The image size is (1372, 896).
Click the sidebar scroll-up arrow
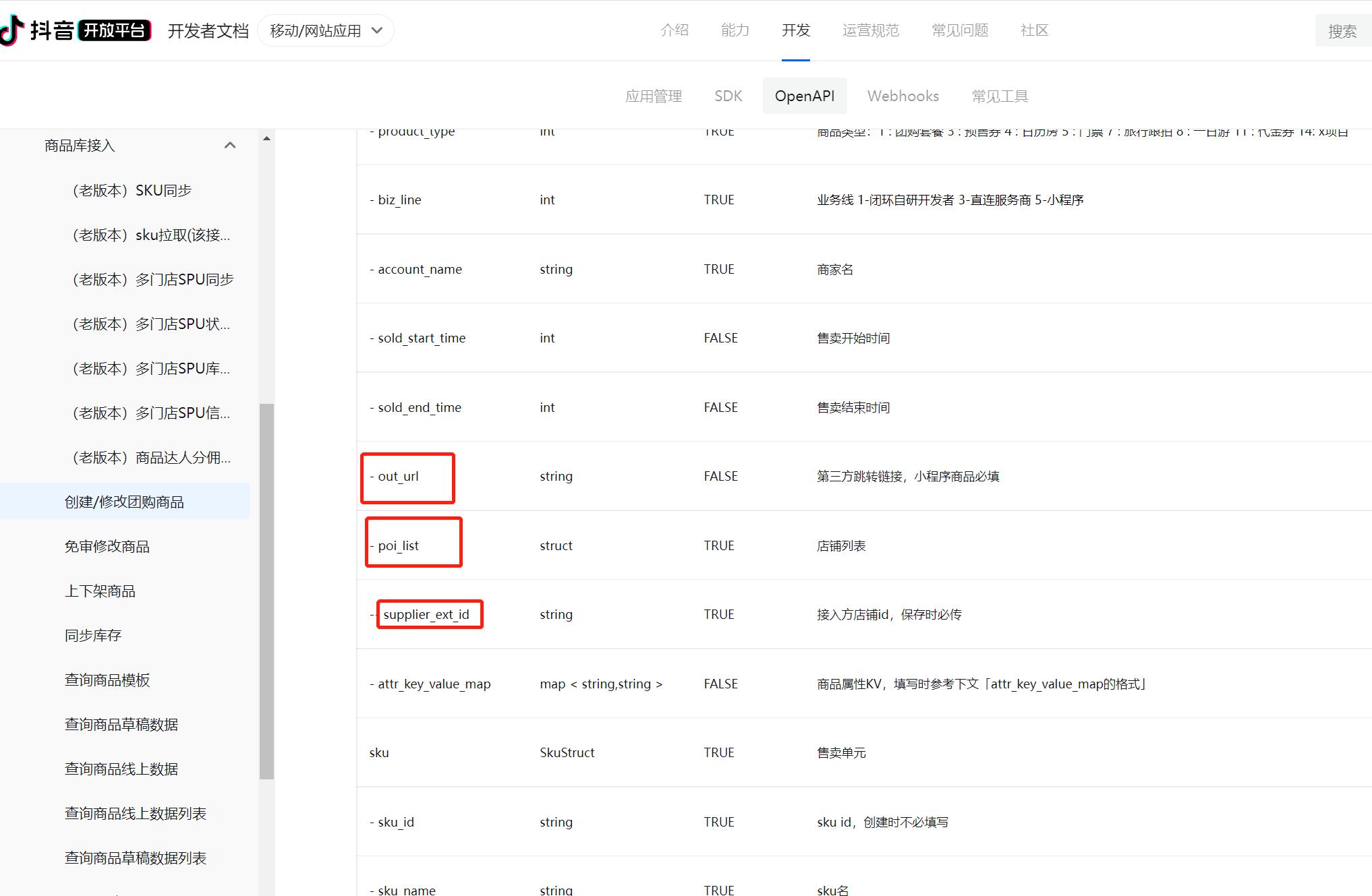(x=266, y=139)
